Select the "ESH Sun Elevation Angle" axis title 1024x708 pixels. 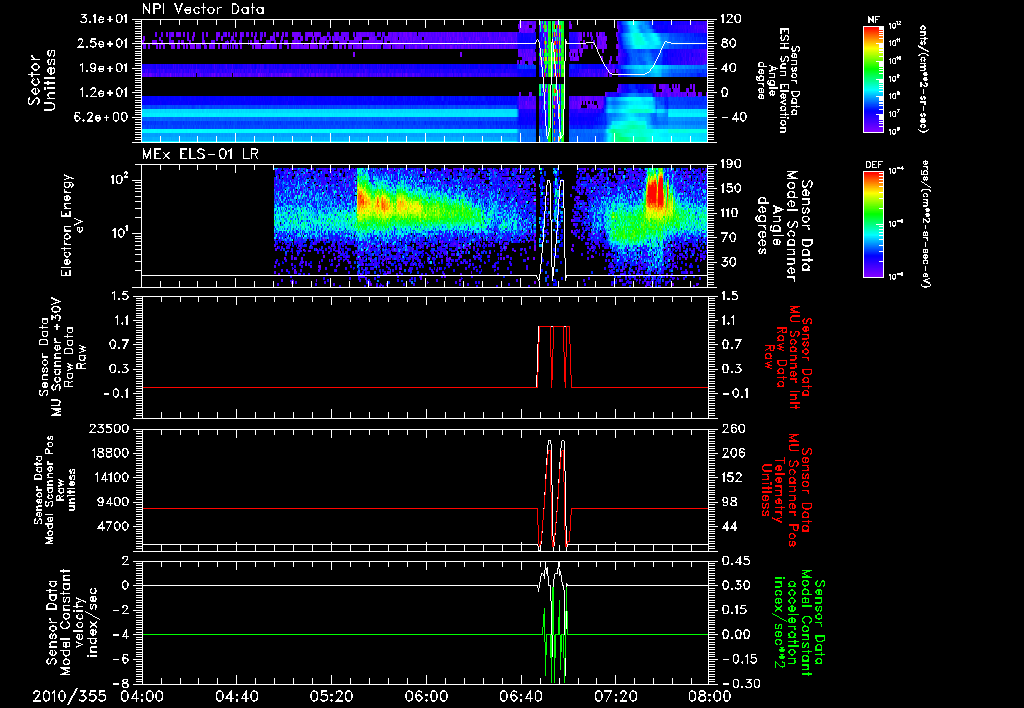[778, 80]
